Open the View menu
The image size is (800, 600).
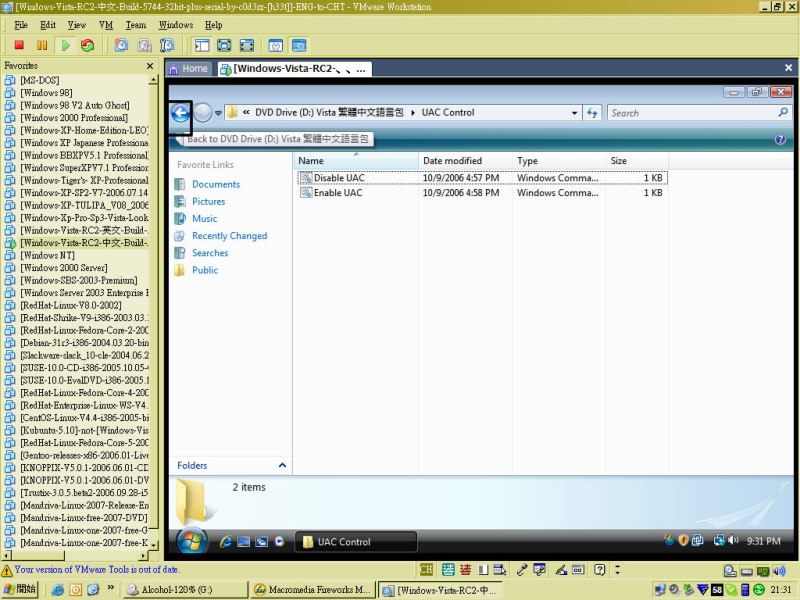77,24
